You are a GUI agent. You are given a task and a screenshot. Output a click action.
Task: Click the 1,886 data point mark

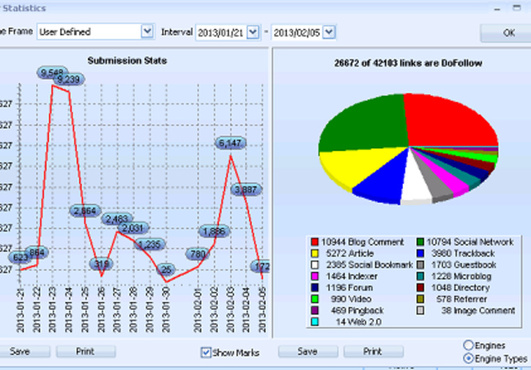point(214,231)
